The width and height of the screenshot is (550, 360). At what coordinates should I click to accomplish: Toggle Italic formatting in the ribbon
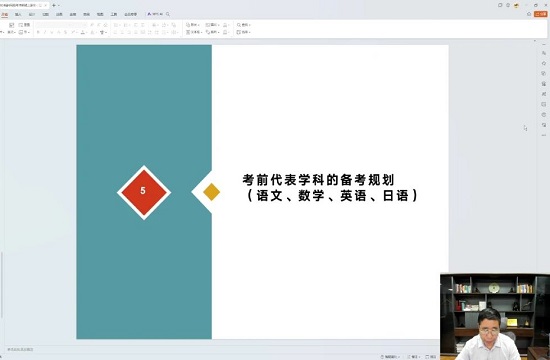(x=45, y=32)
